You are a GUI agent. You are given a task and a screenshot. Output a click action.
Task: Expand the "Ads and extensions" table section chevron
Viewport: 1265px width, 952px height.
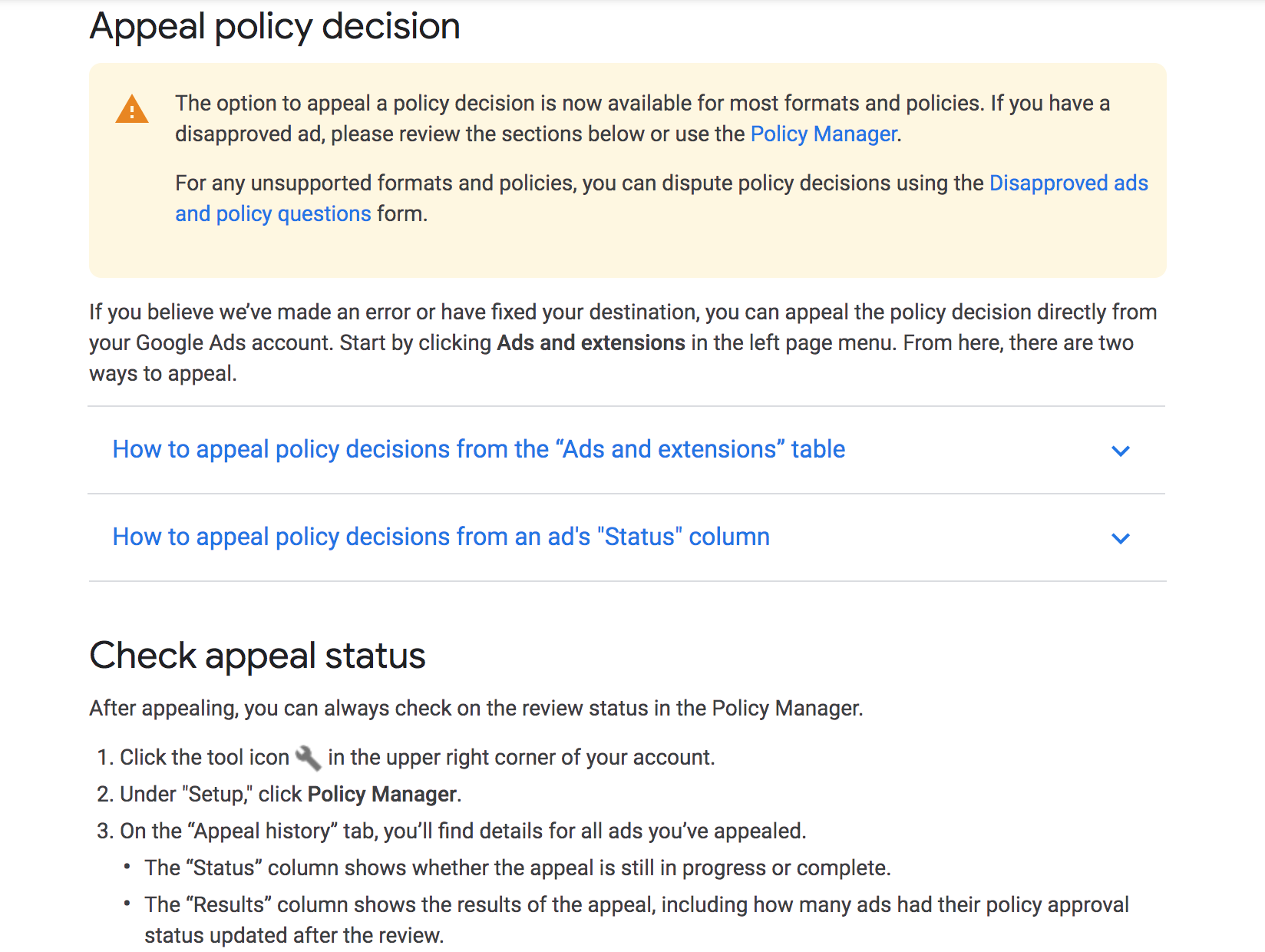point(1121,451)
